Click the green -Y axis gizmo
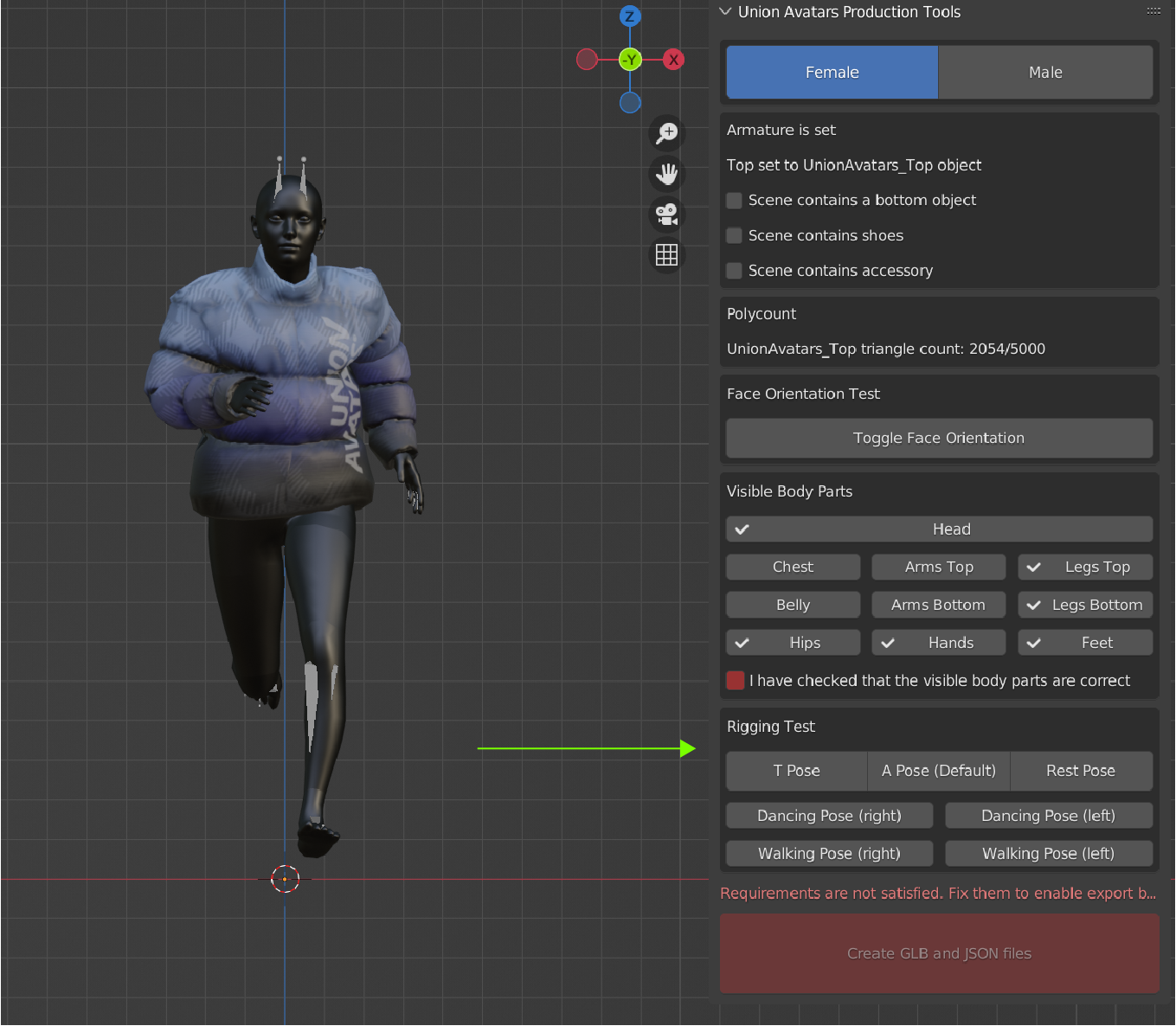Viewport: 1176px width, 1026px height. click(630, 60)
